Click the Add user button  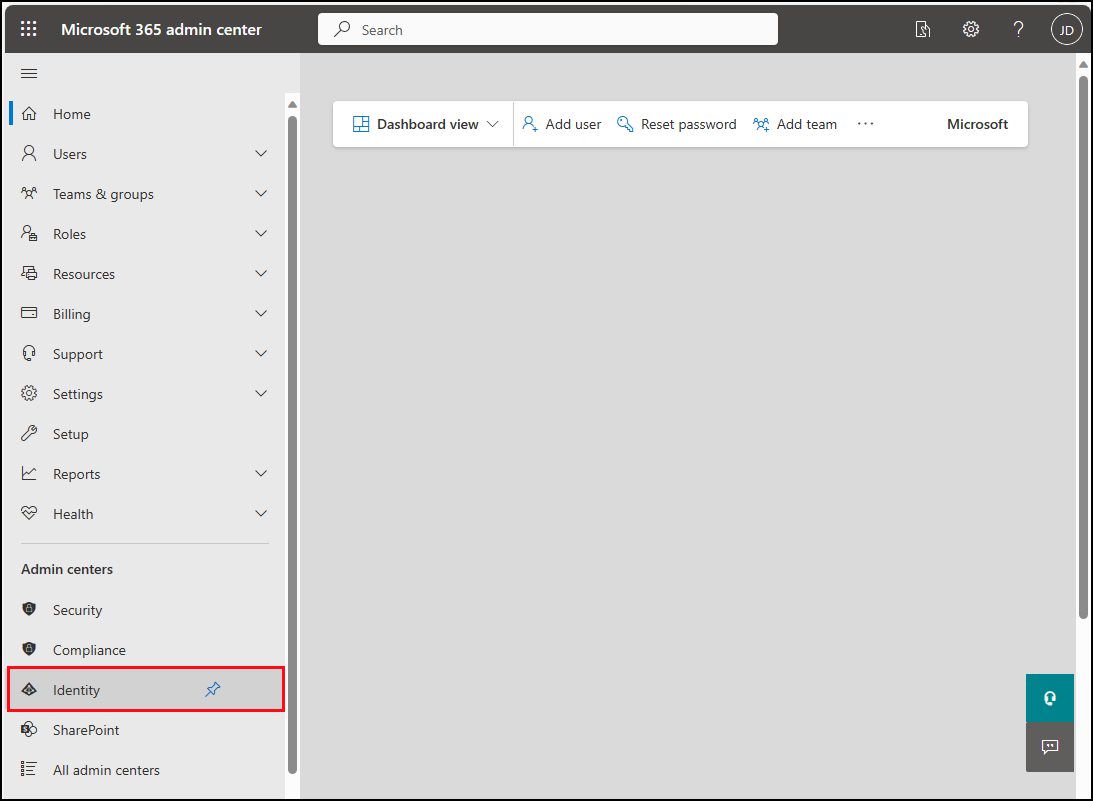point(561,123)
